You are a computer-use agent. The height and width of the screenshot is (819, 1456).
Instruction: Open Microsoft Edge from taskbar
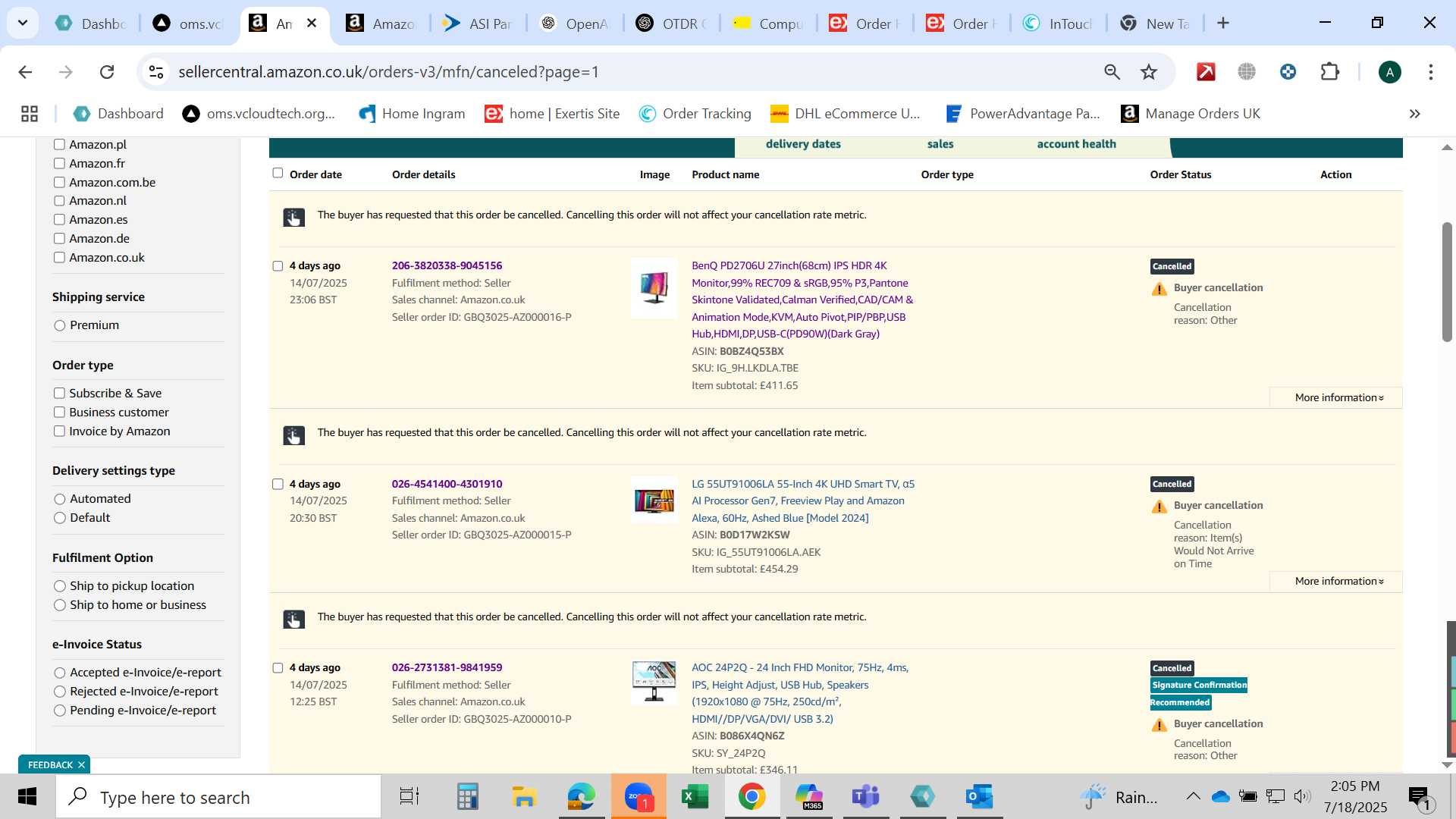click(581, 797)
